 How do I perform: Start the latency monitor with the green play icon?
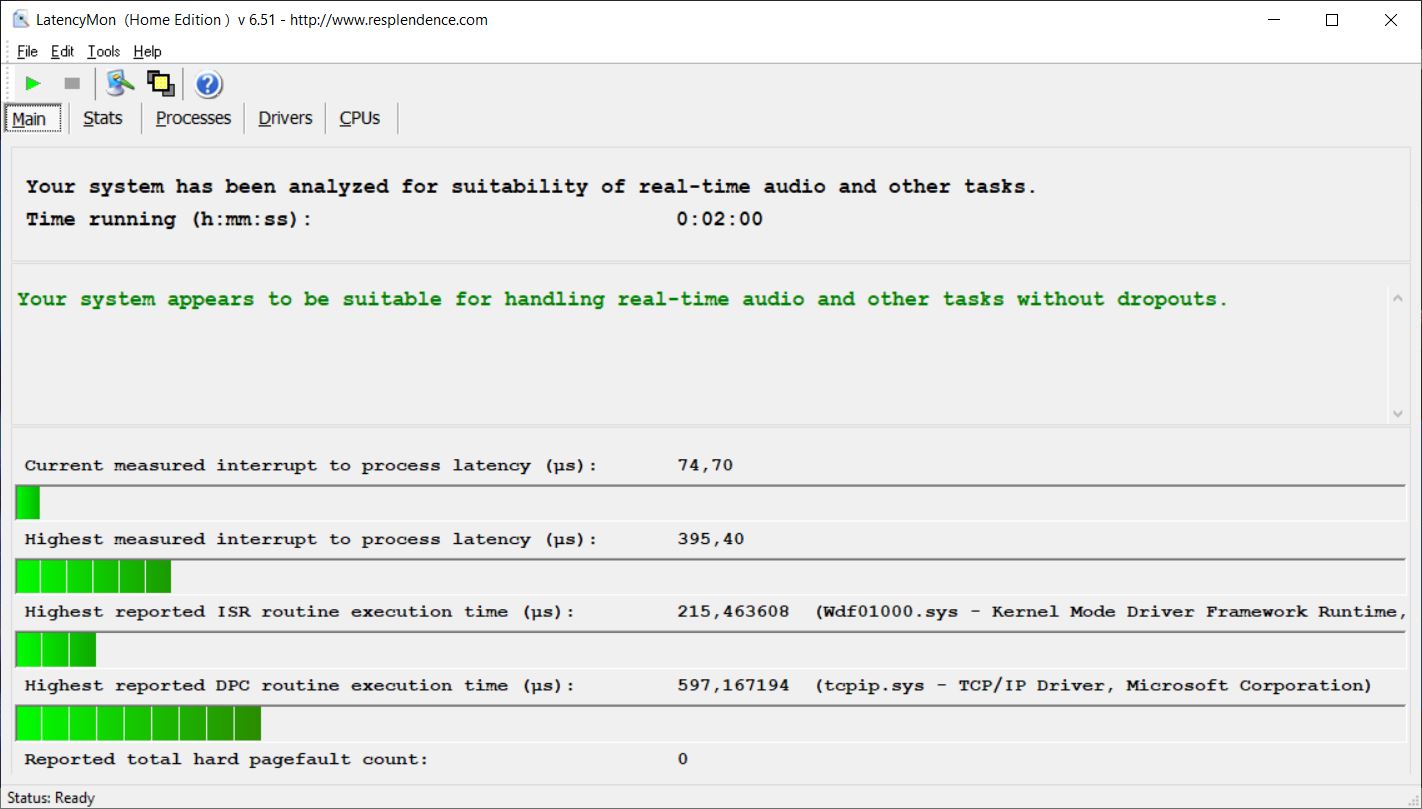33,84
